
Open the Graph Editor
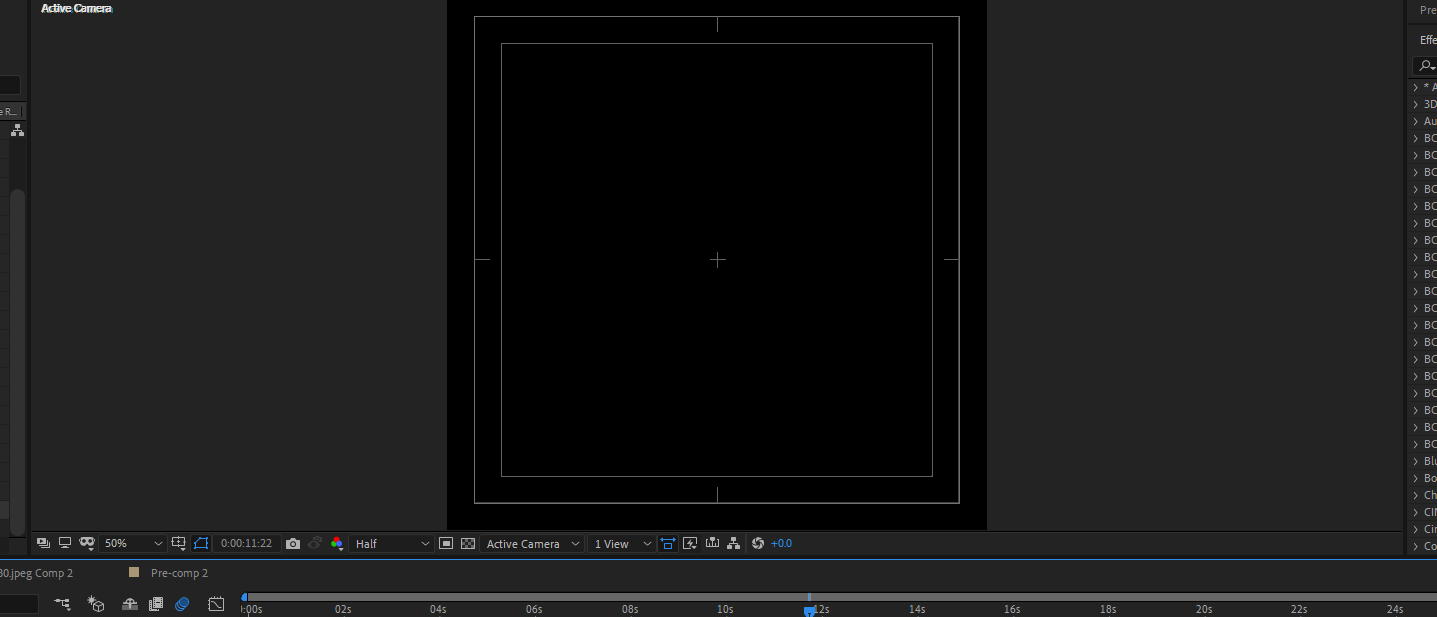[x=215, y=604]
